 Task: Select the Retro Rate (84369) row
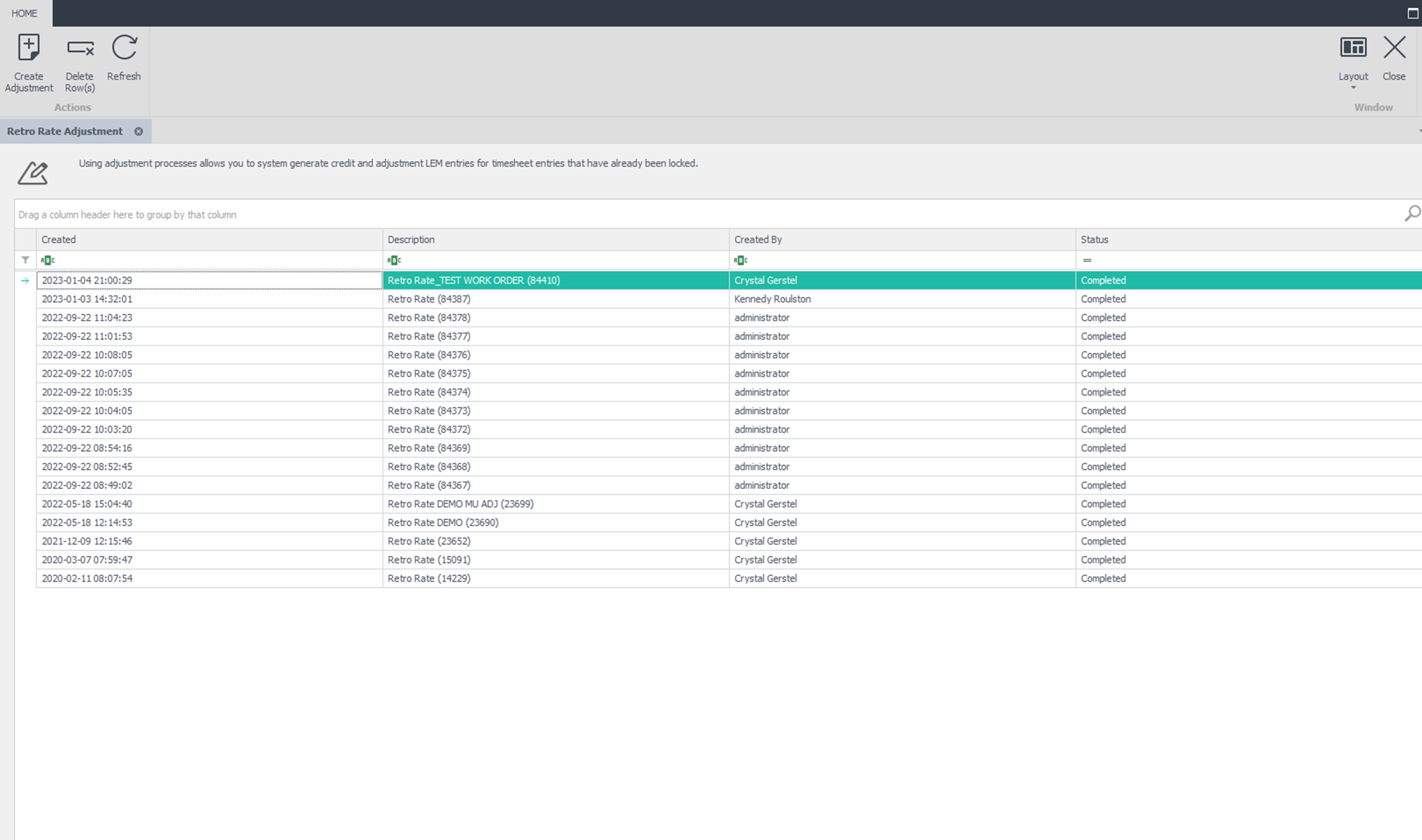(x=729, y=448)
